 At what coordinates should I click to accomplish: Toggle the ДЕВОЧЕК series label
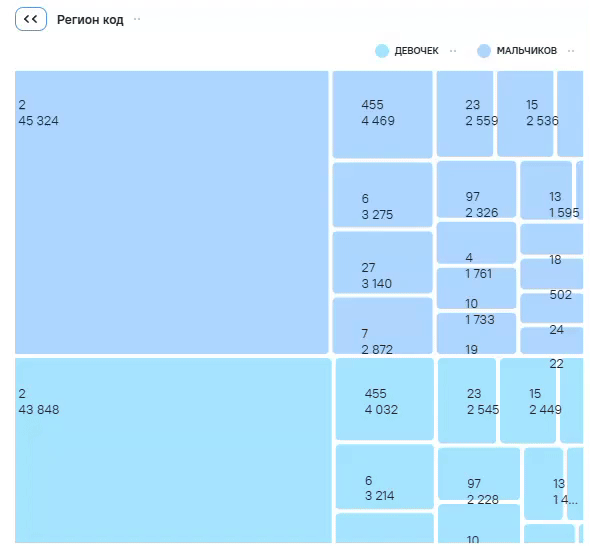(x=417, y=51)
